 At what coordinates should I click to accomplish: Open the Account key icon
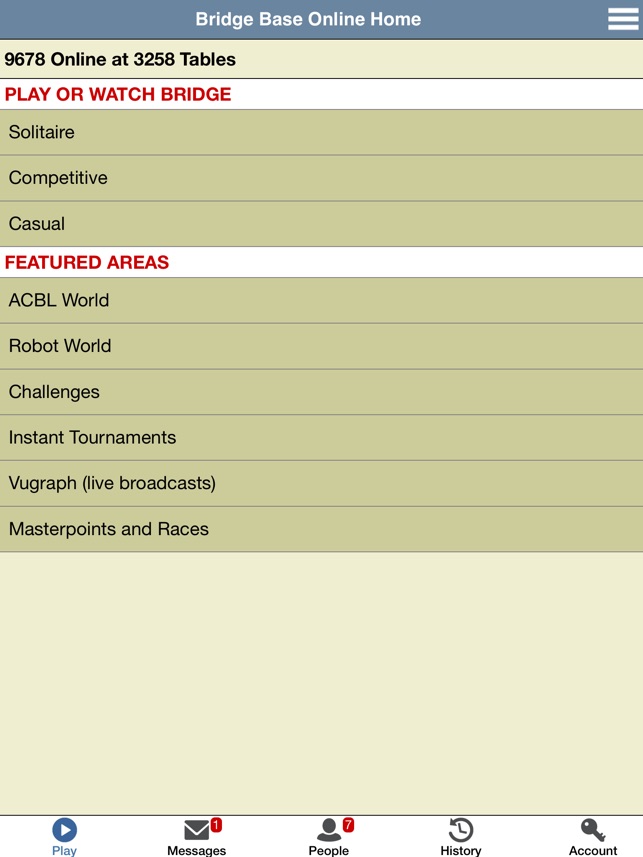(593, 830)
